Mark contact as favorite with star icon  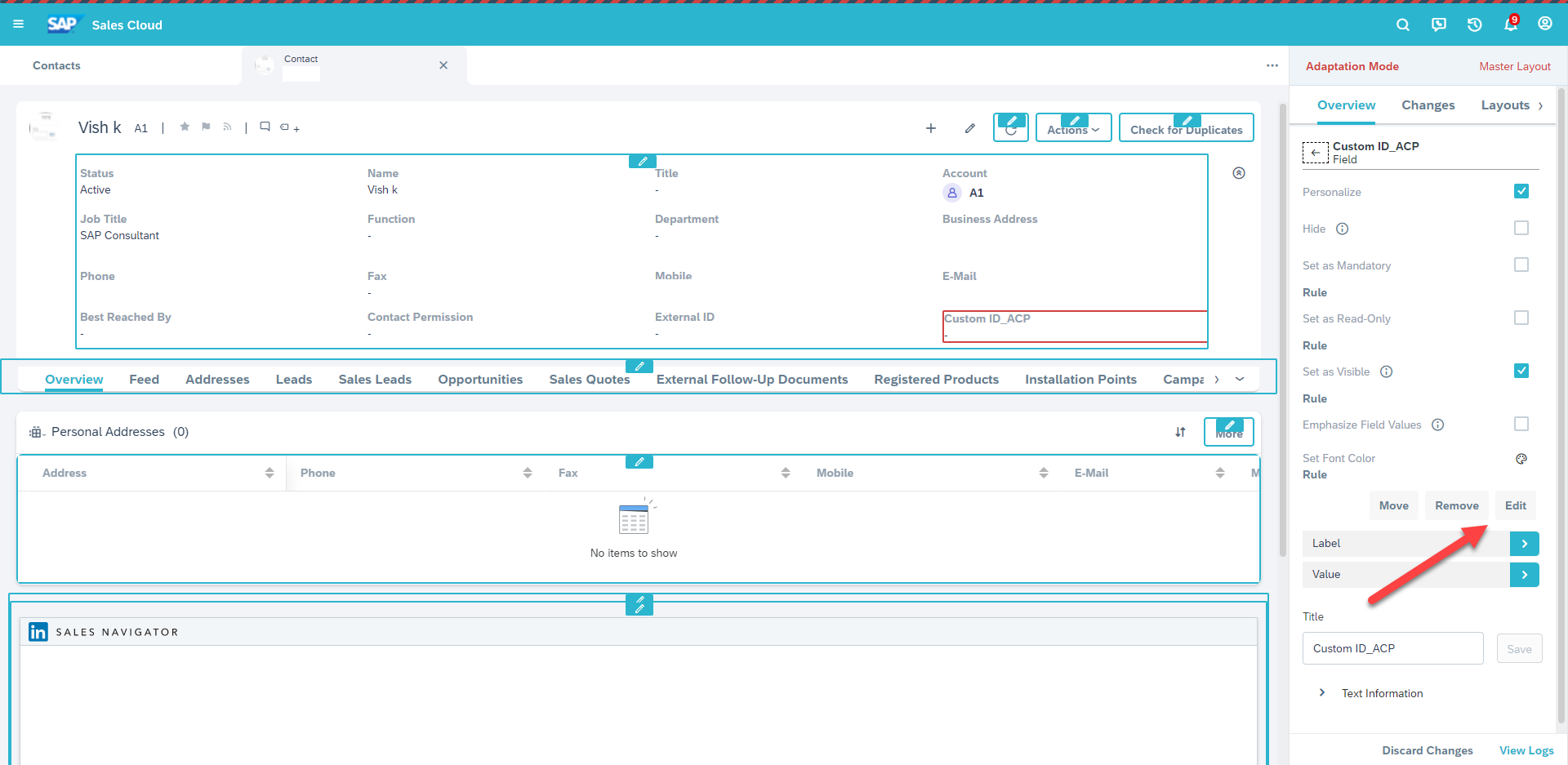(x=185, y=127)
